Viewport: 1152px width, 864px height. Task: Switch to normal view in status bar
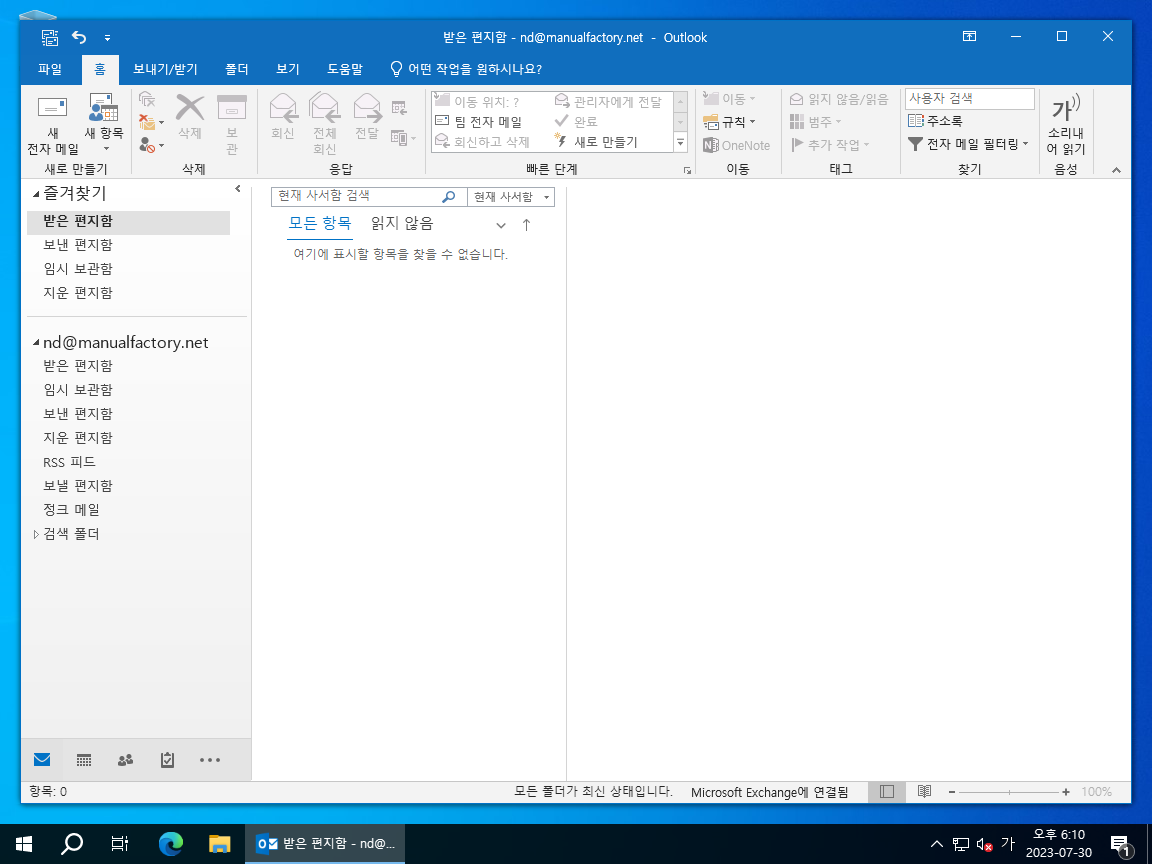pyautogui.click(x=887, y=791)
